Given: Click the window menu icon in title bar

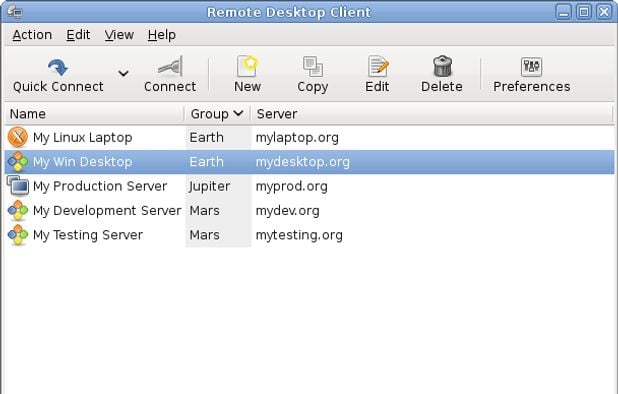Looking at the screenshot, I should (x=15, y=12).
